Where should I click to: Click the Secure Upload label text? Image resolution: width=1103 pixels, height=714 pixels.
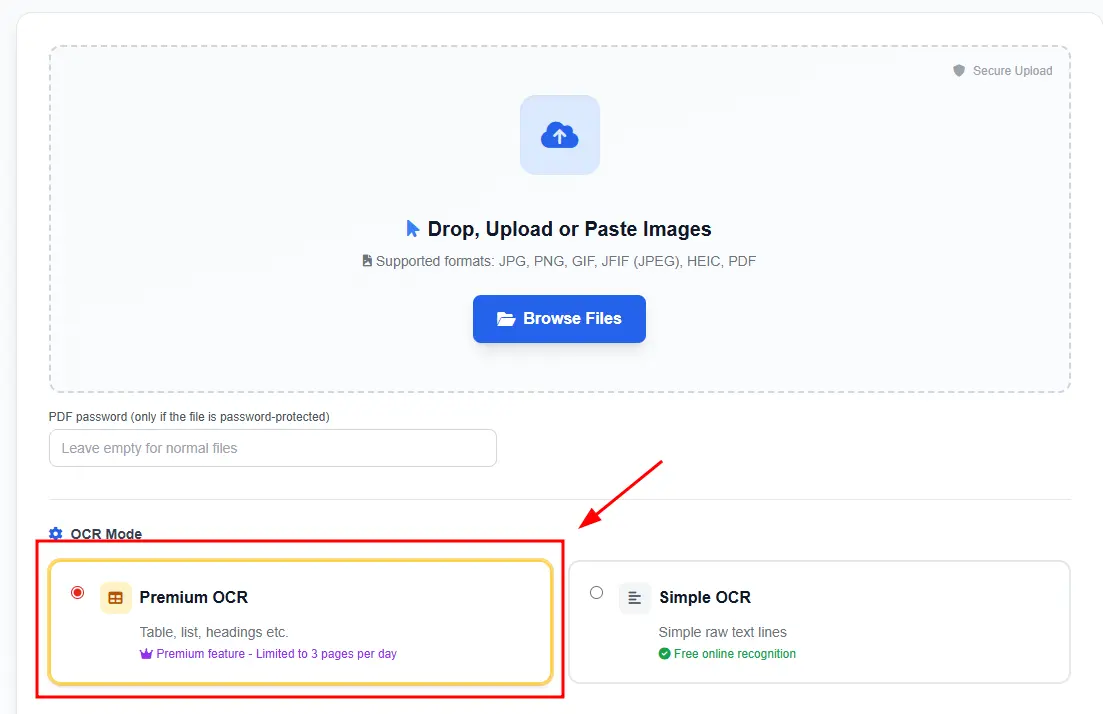point(1012,71)
